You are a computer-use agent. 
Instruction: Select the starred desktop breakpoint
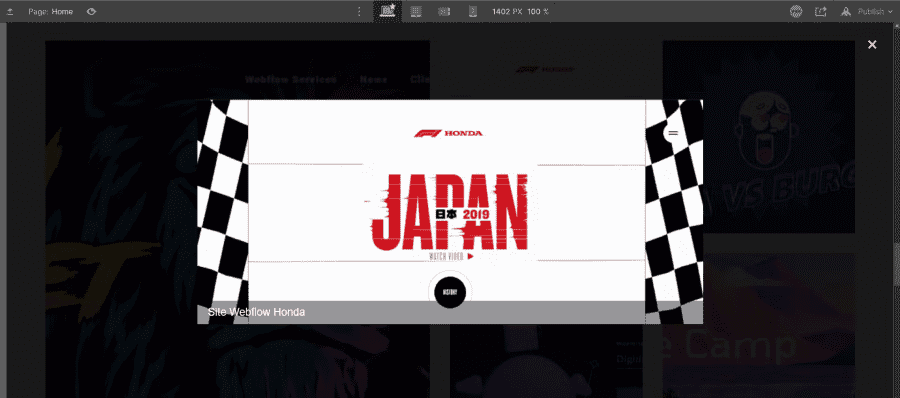388,11
